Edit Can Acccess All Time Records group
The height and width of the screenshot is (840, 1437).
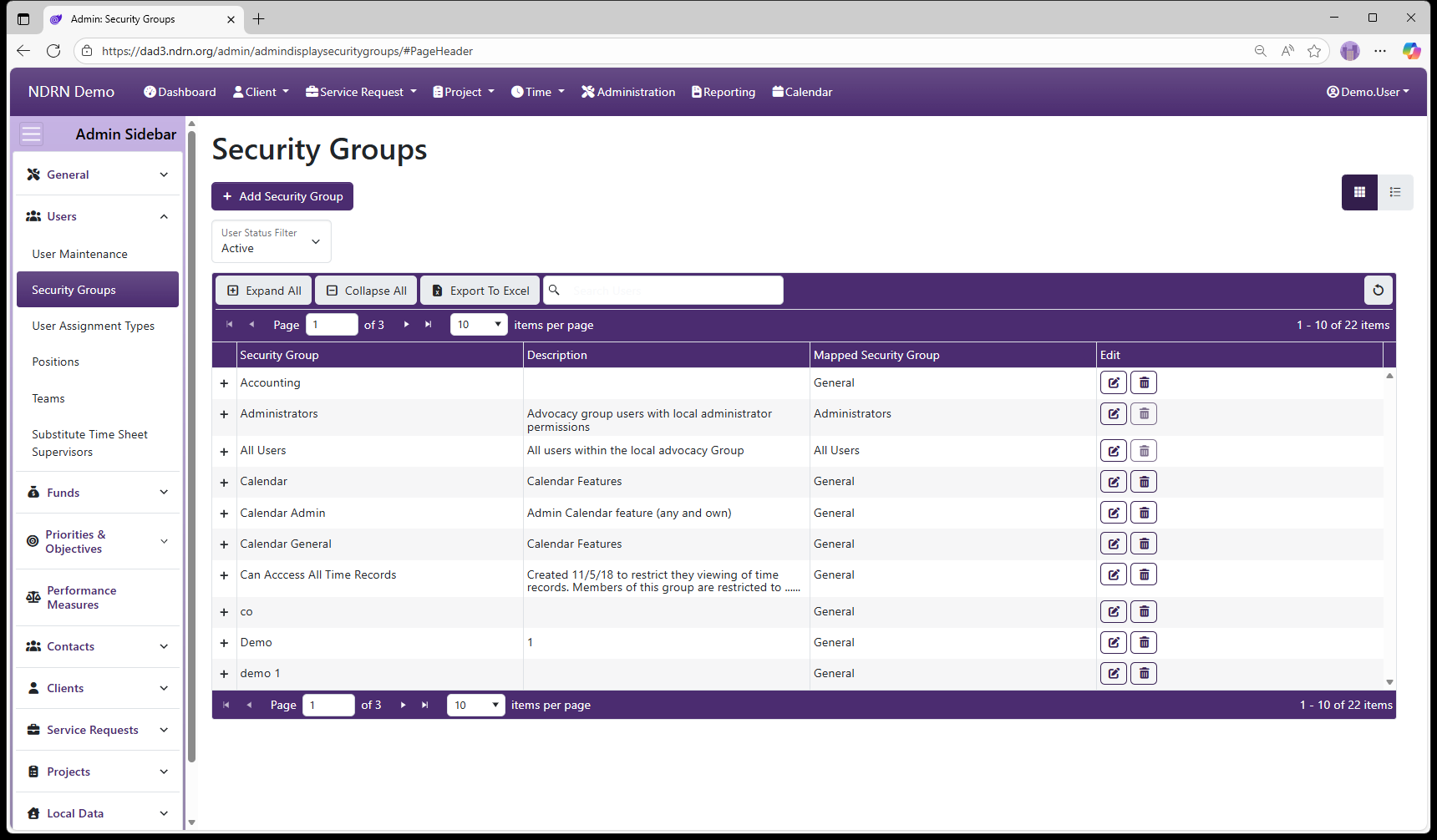1114,574
